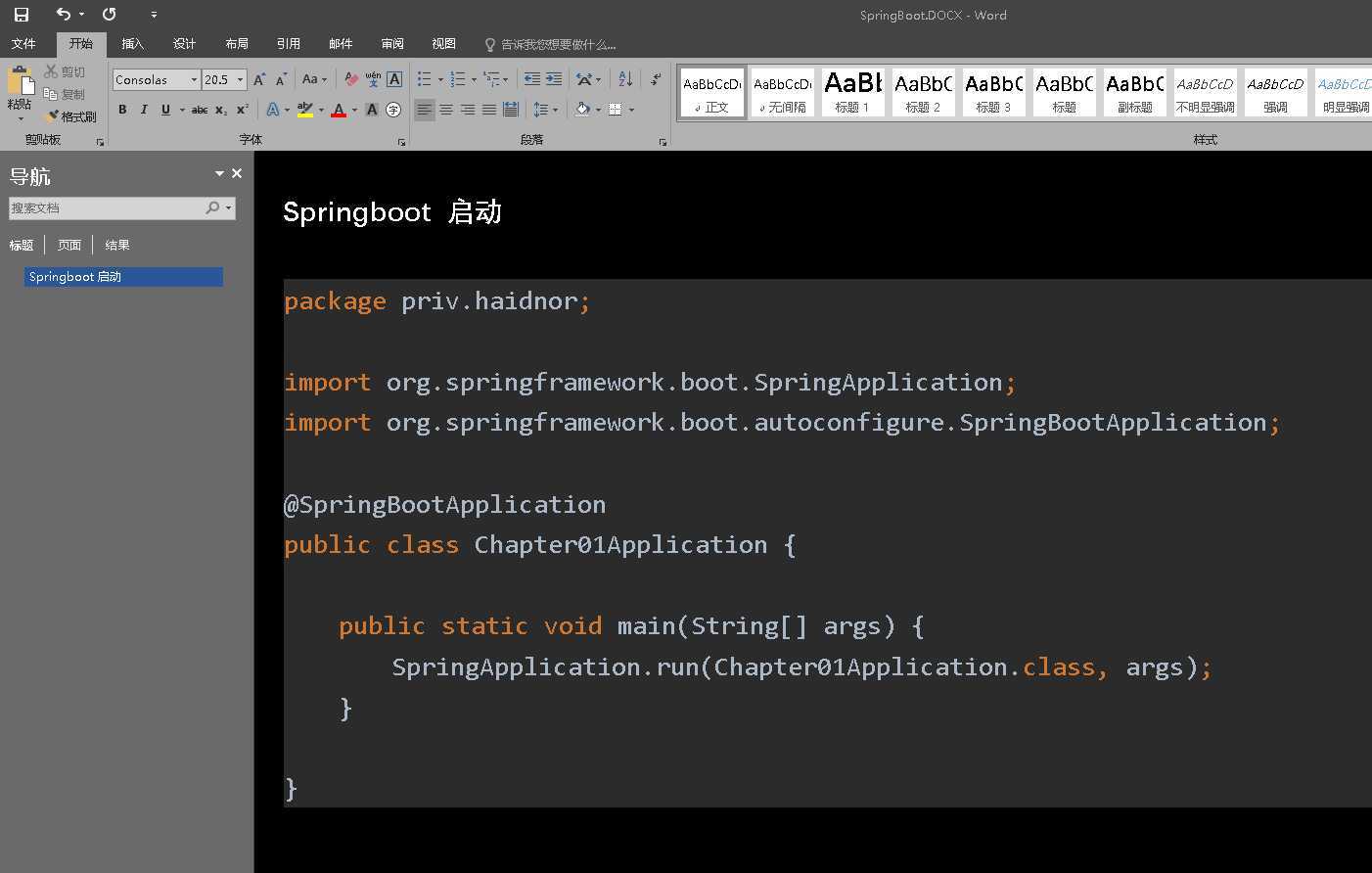Toggle bold formatting
This screenshot has height=873, width=1372.
click(122, 110)
